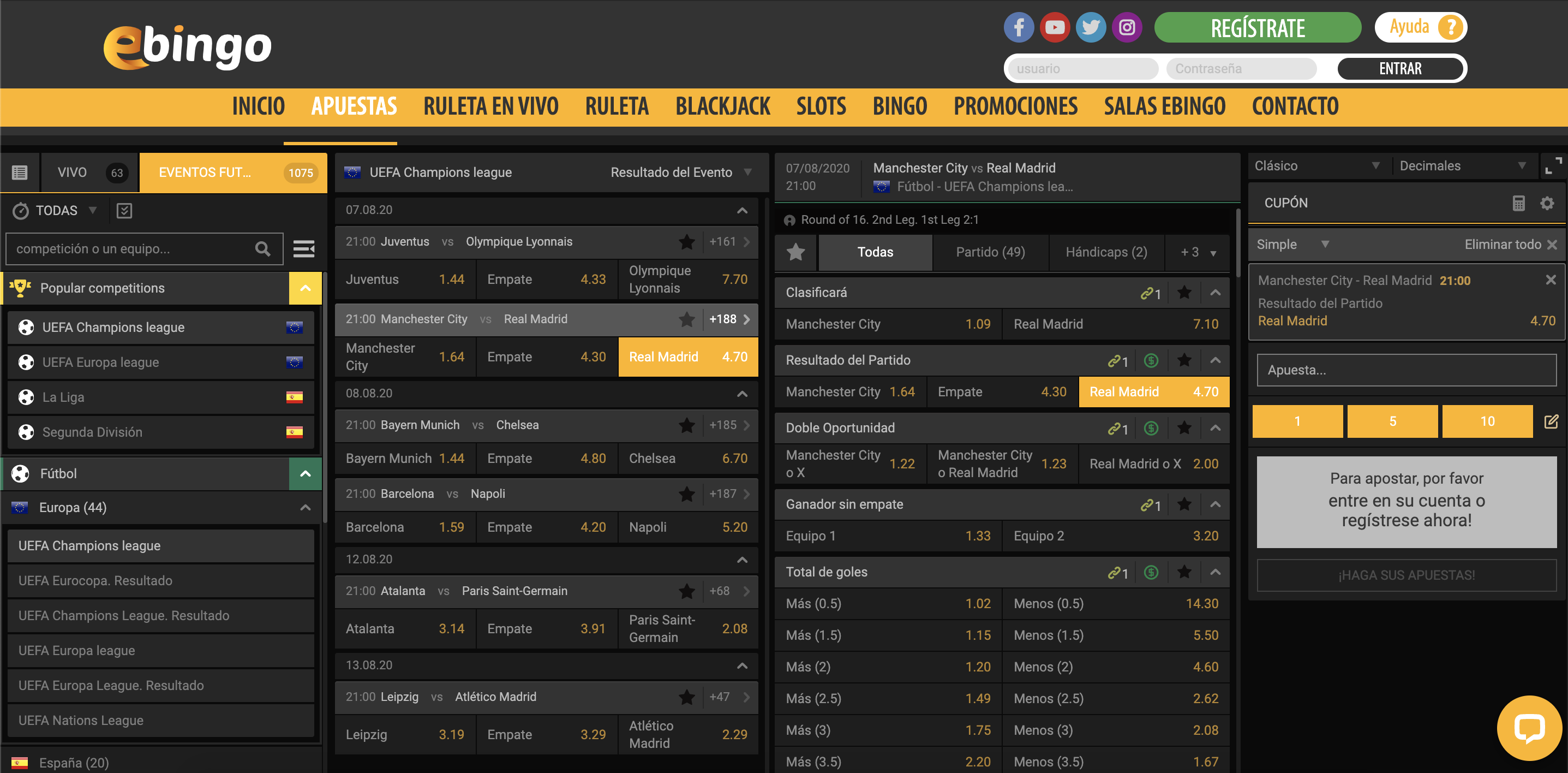Screen dimensions: 1568x773
Task: Open the coupon settings gear
Action: pyautogui.click(x=1547, y=203)
